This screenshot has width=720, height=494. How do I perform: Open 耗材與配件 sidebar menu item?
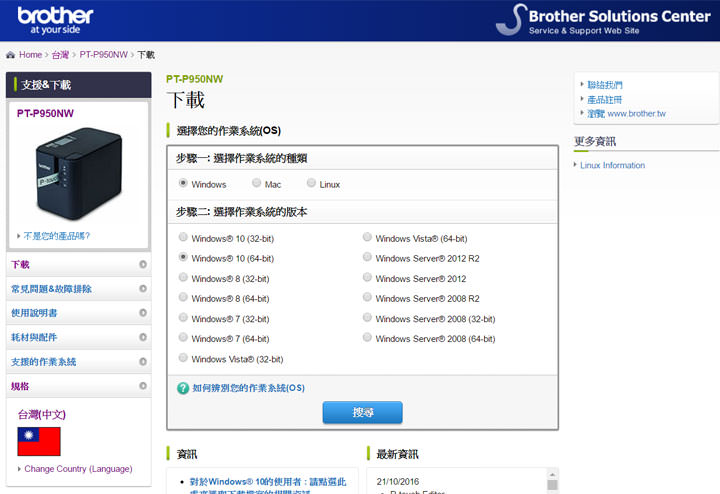(x=79, y=337)
